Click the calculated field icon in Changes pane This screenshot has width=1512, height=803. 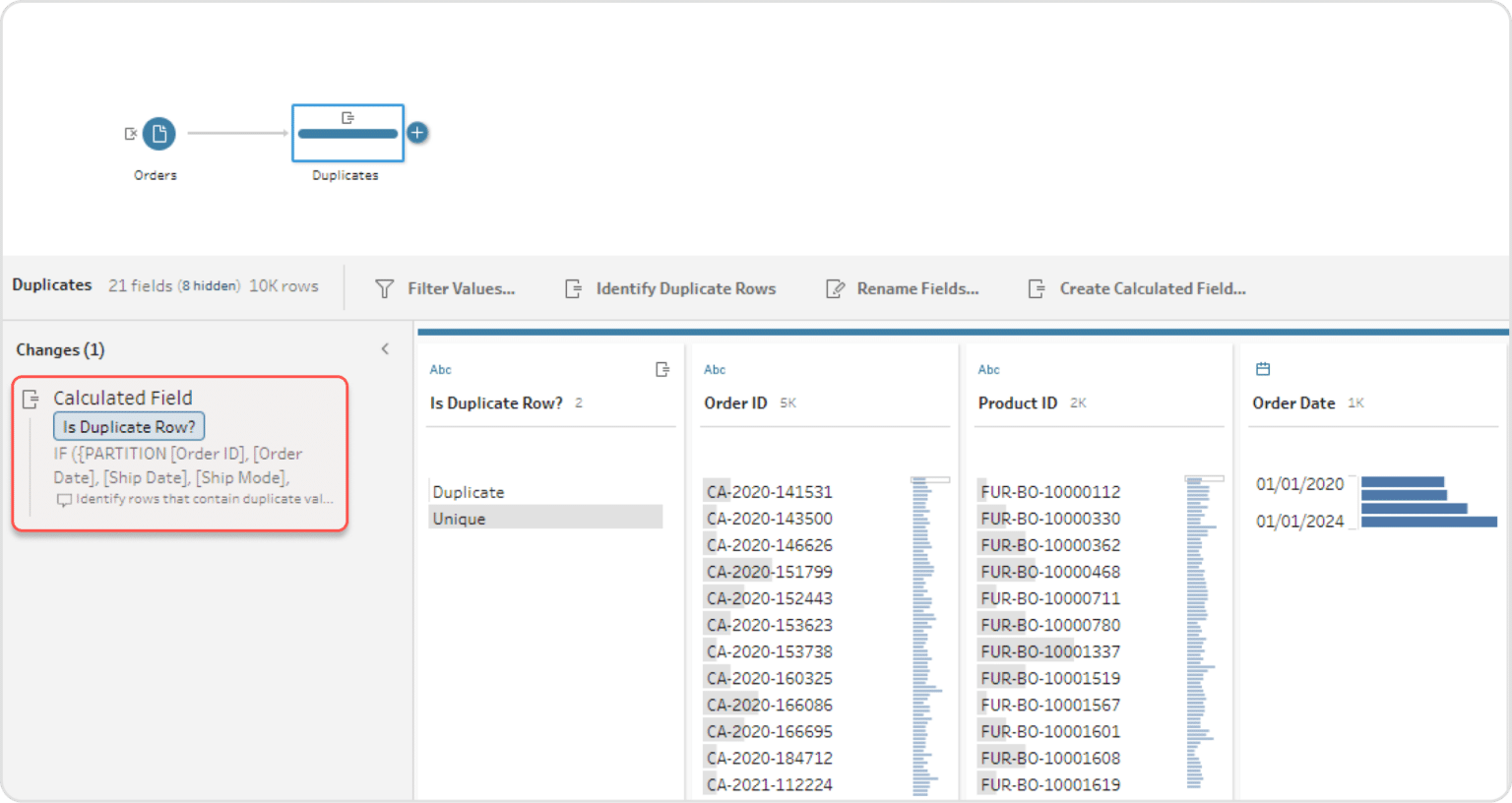tap(31, 399)
